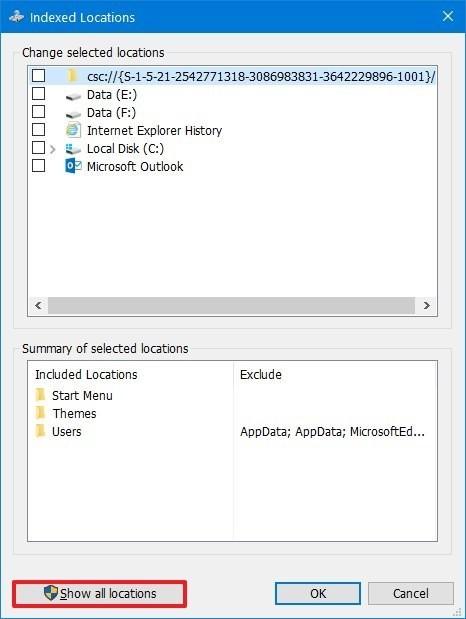
Task: Select the Local Disk (C:) drive icon
Action: (x=73, y=148)
